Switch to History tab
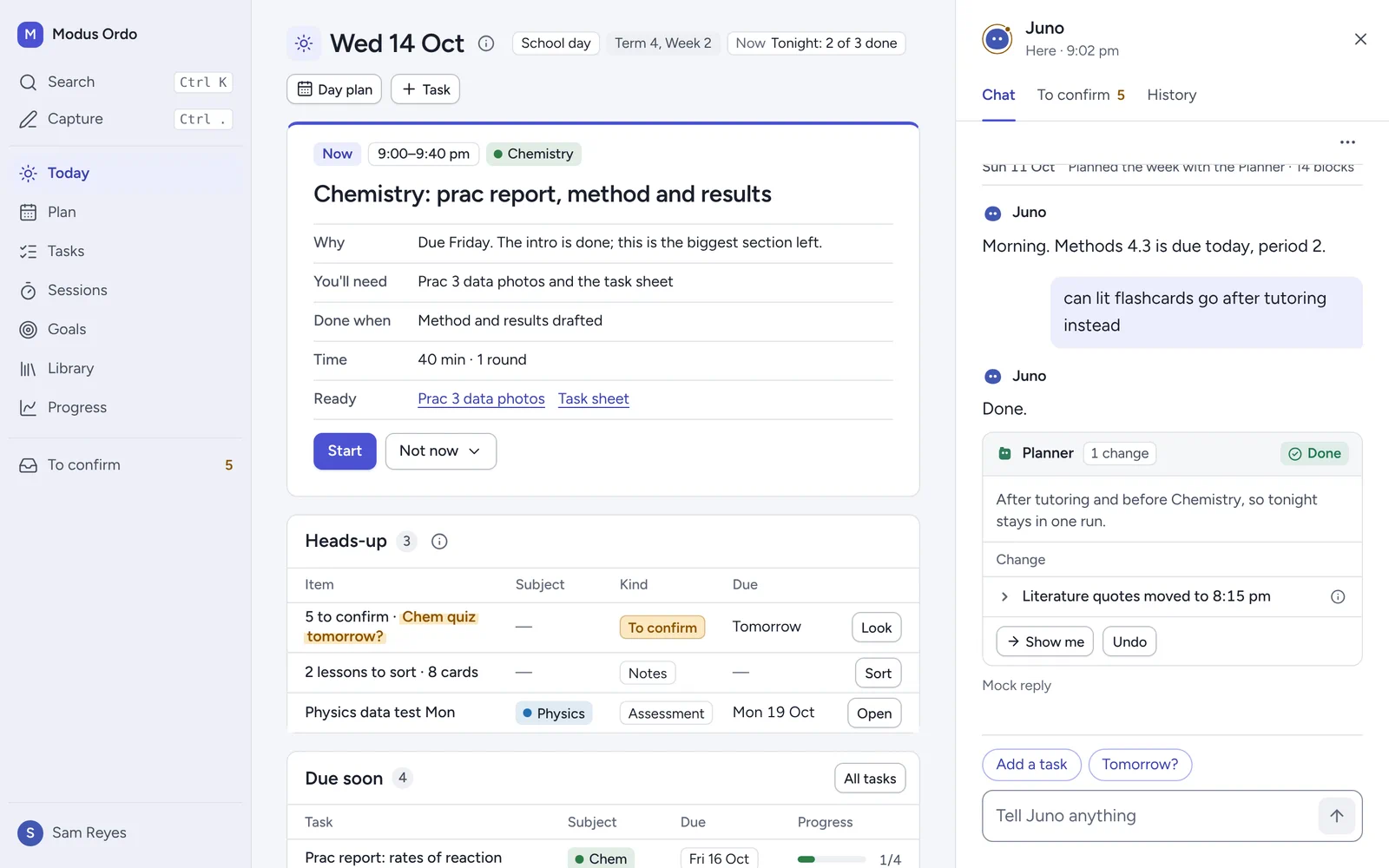This screenshot has width=1389, height=868. (x=1172, y=95)
